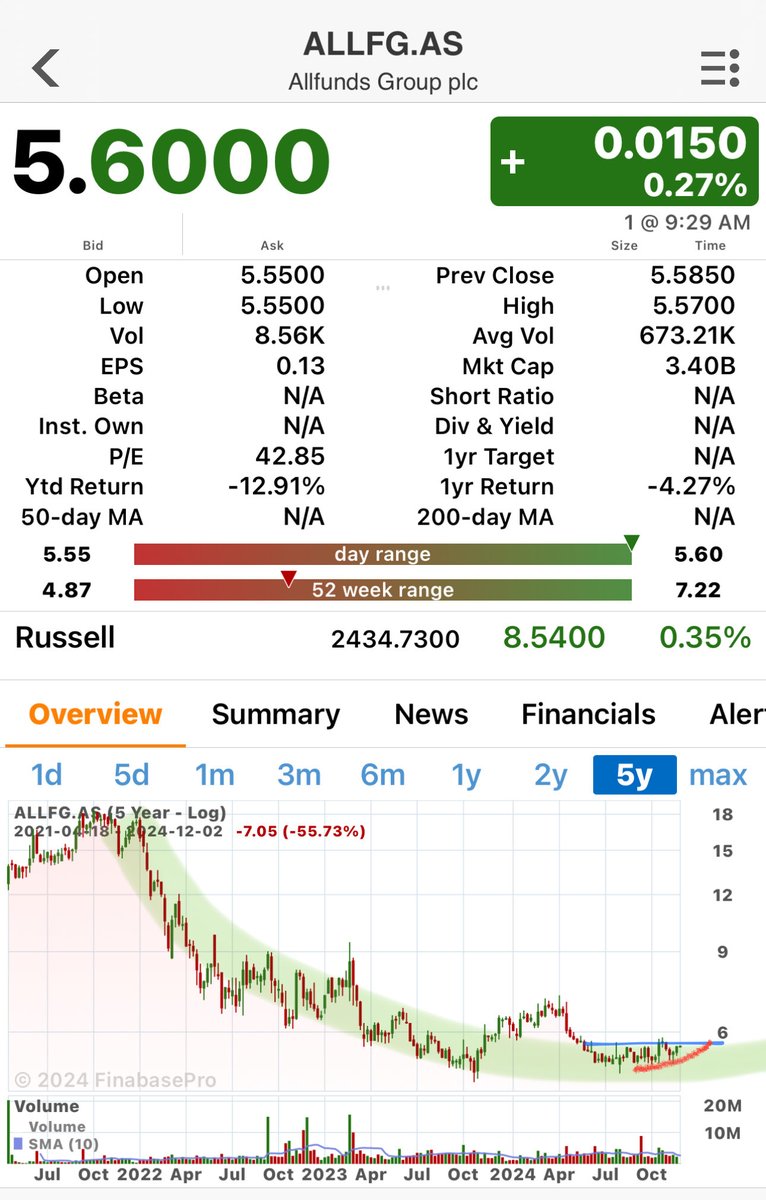The image size is (766, 1200).
Task: Tap the Open value 5.5500
Action: click(283, 276)
